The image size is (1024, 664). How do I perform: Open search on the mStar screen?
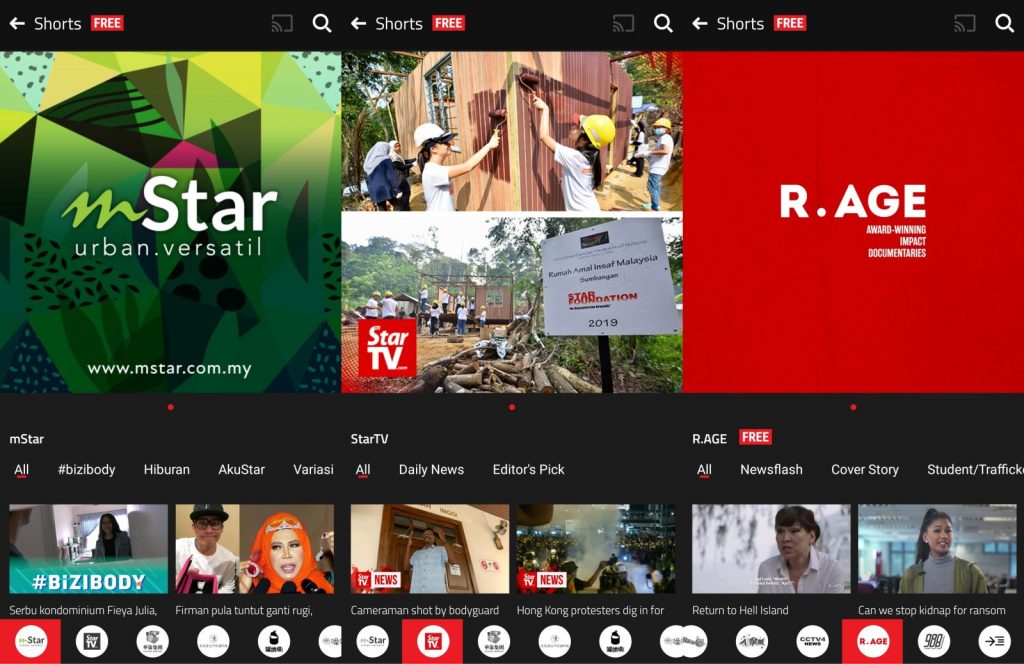tap(321, 24)
